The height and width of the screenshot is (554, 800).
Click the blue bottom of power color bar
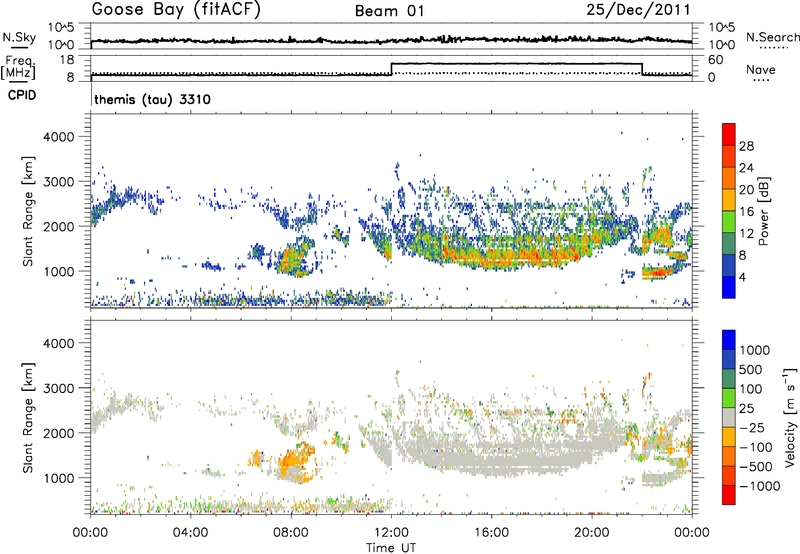pos(729,288)
